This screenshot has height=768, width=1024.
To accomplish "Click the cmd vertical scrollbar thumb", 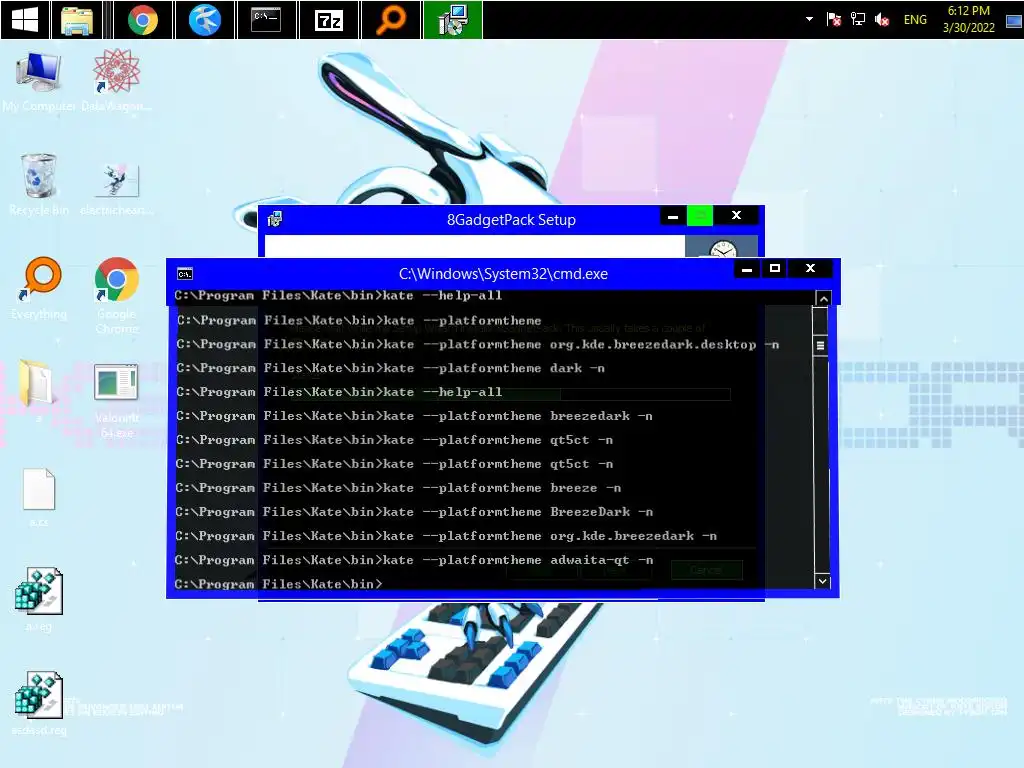I will point(820,346).
